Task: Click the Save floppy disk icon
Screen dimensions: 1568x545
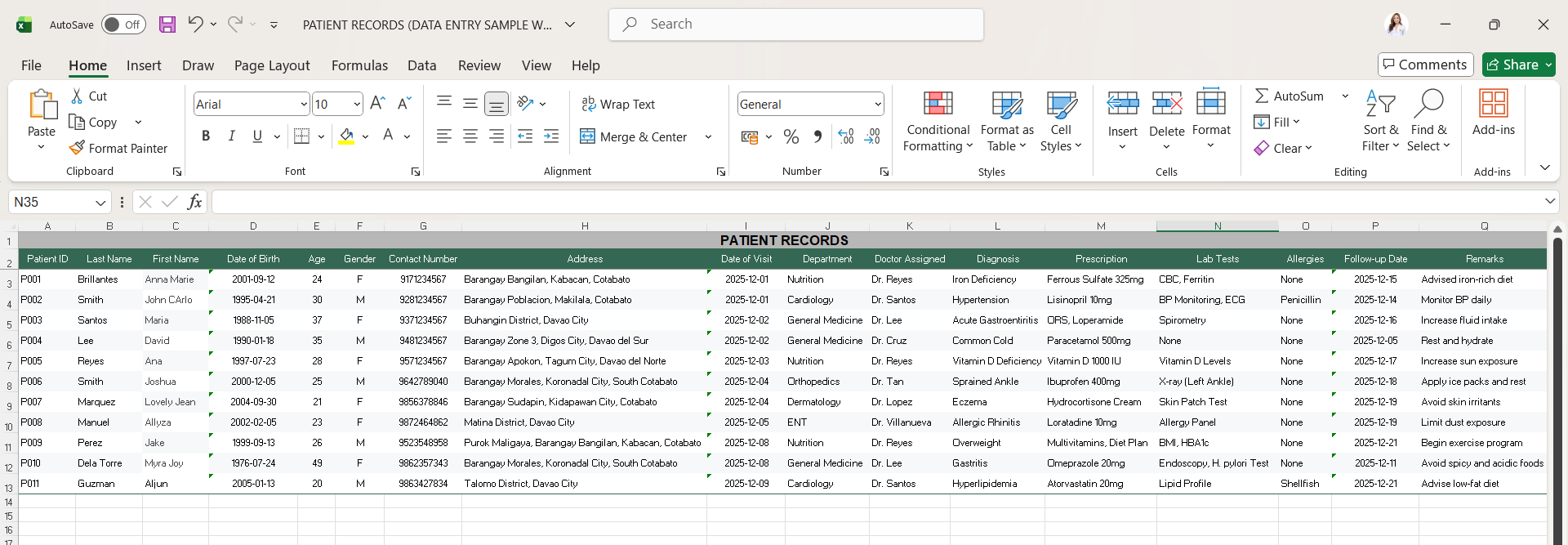Action: coord(167,25)
